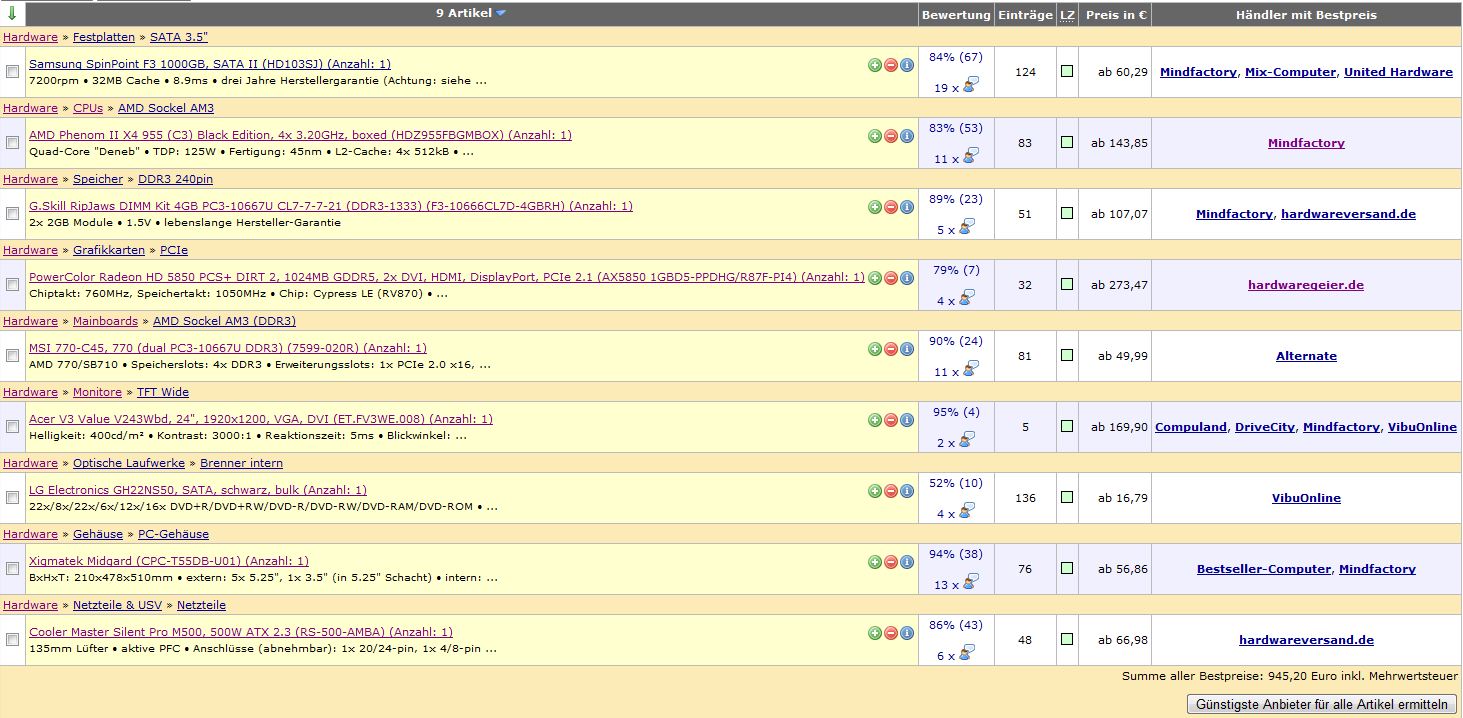The height and width of the screenshot is (718, 1463).
Task: Increase quantity of Samsung SpinPoint F3 with plus icon
Action: [x=875, y=65]
